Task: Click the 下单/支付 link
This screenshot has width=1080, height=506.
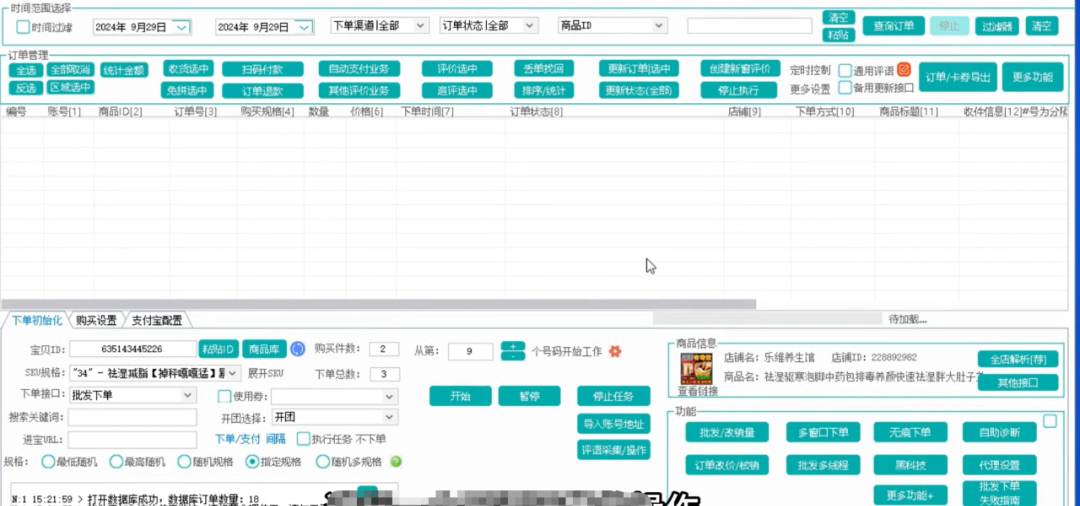Action: 238,439
